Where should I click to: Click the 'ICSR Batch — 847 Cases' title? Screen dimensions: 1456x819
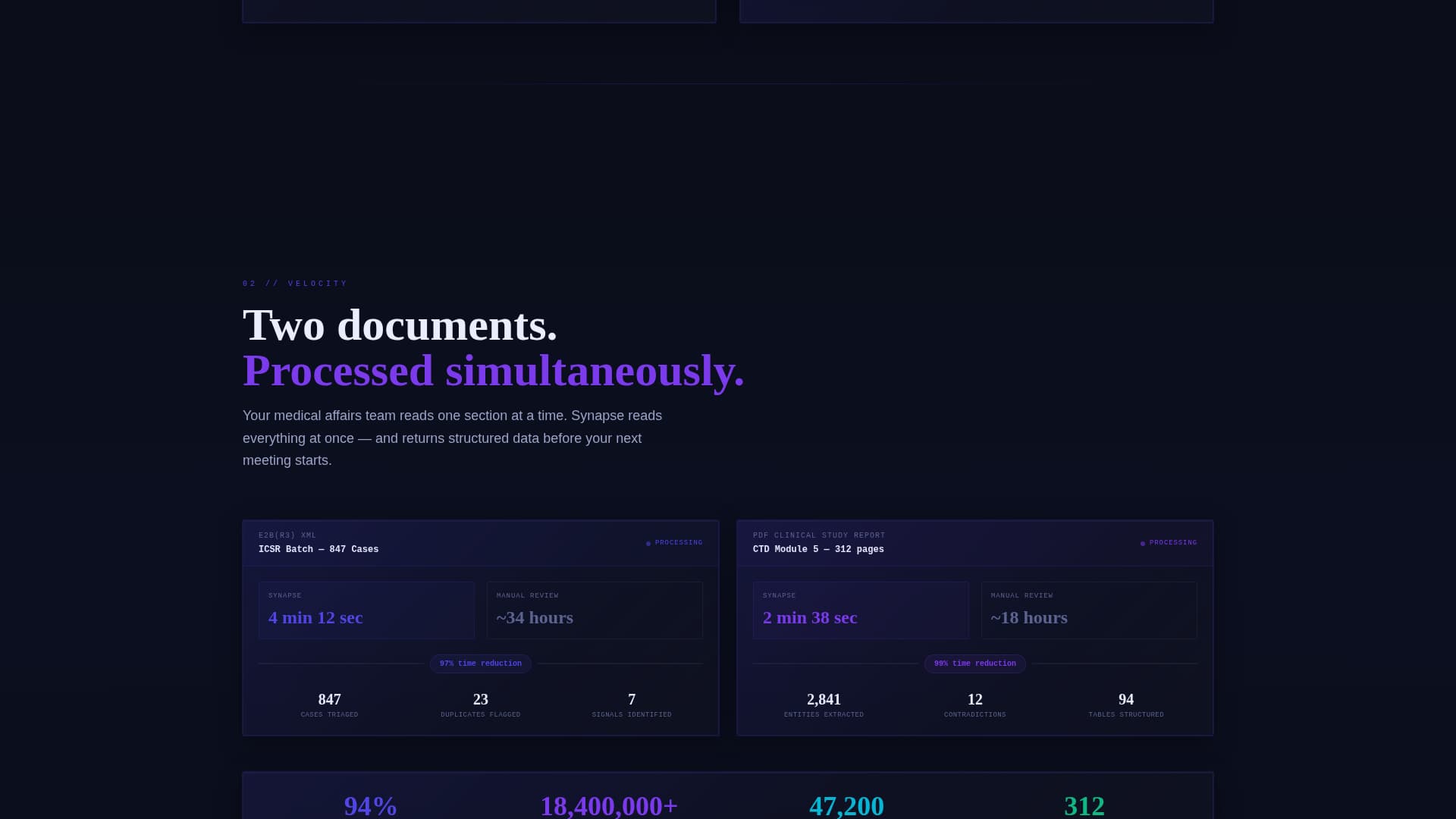pyautogui.click(x=318, y=550)
